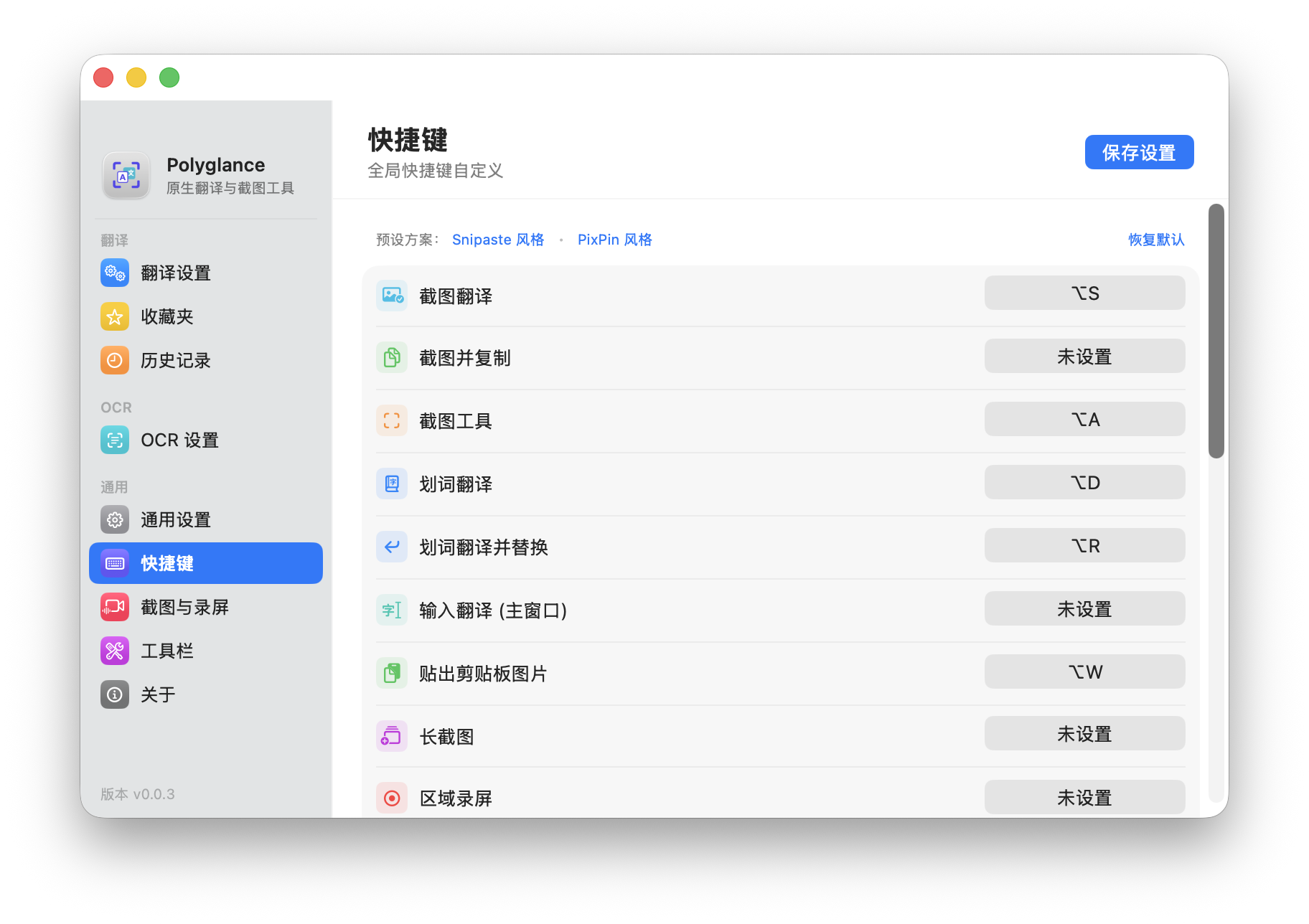1309x924 pixels.
Task: Set a shortcut for 输入翻译 (主窗口)
Action: click(1084, 608)
